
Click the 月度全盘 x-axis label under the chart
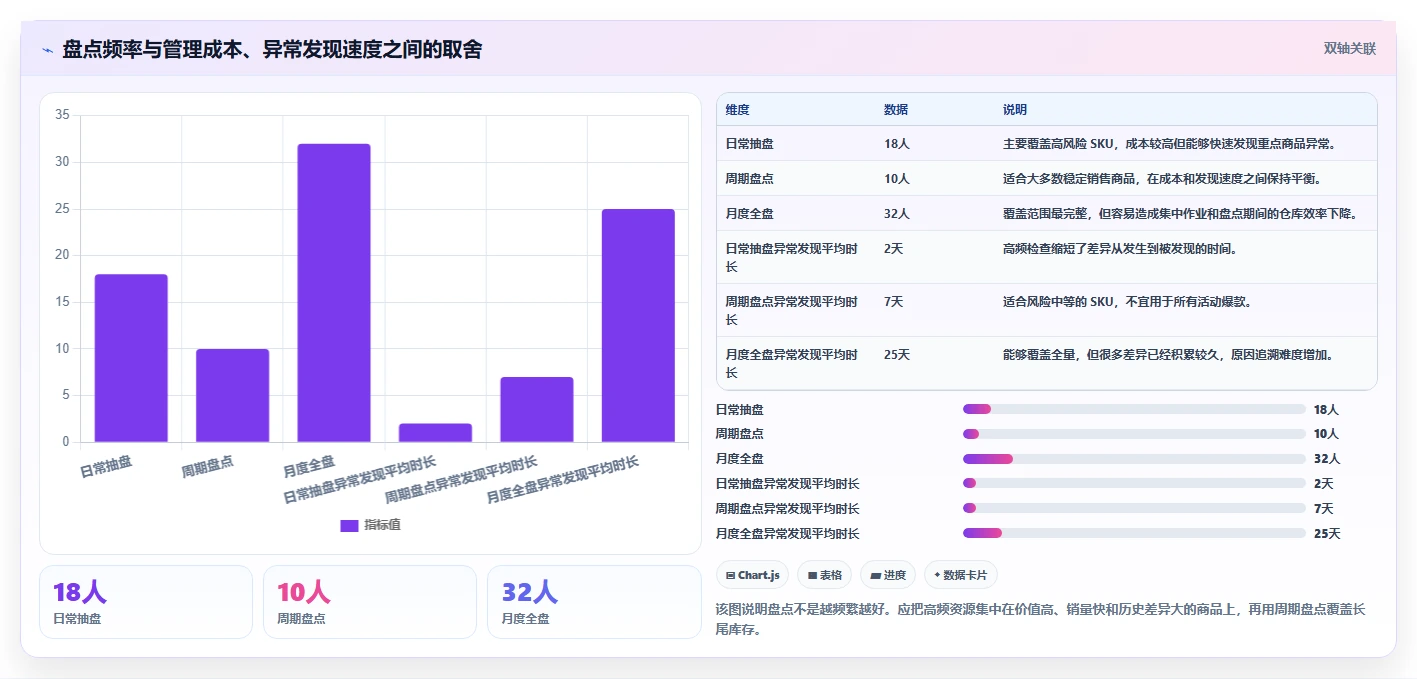click(x=309, y=467)
